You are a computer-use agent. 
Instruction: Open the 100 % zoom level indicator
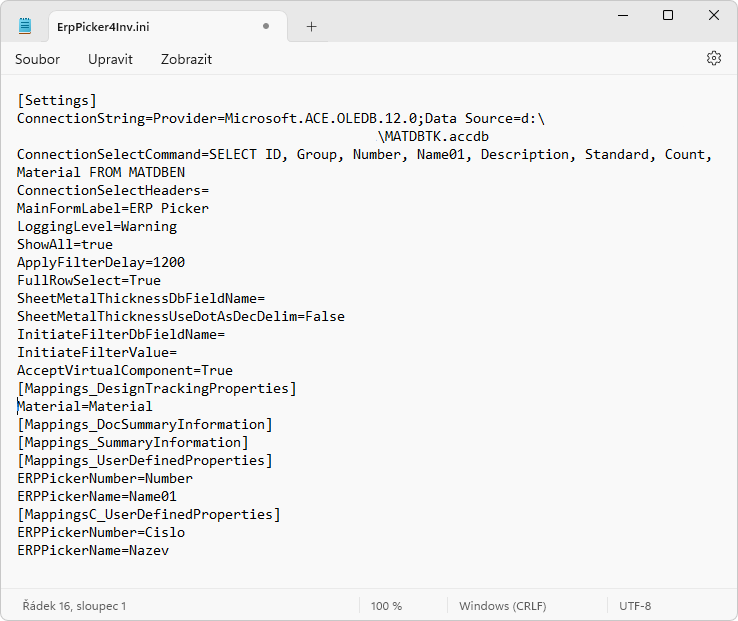tap(386, 606)
